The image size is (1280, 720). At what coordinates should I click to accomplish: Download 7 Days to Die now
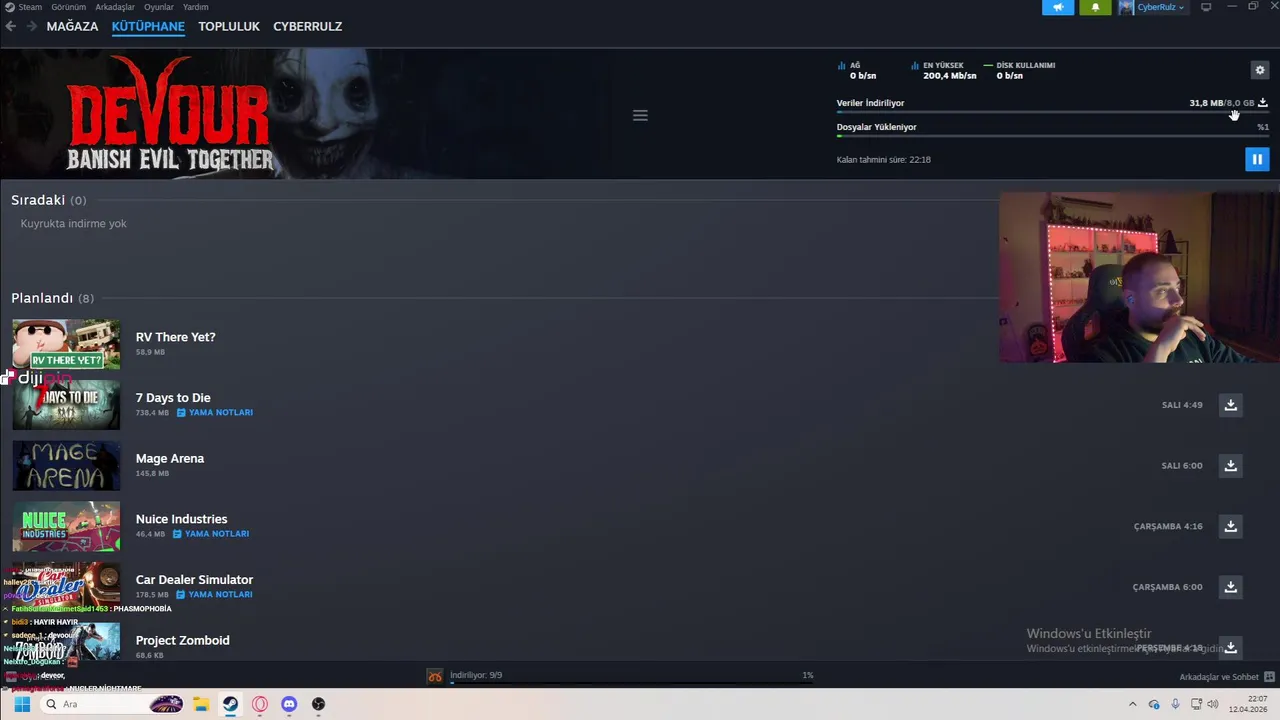tap(1231, 405)
